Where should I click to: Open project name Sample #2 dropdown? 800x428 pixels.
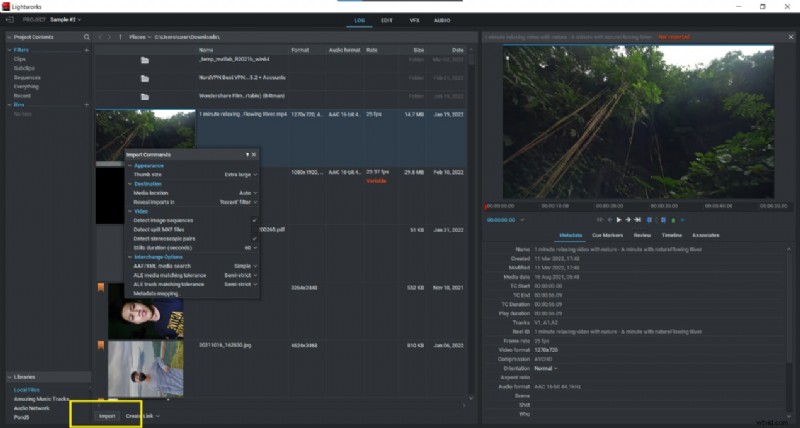point(65,19)
